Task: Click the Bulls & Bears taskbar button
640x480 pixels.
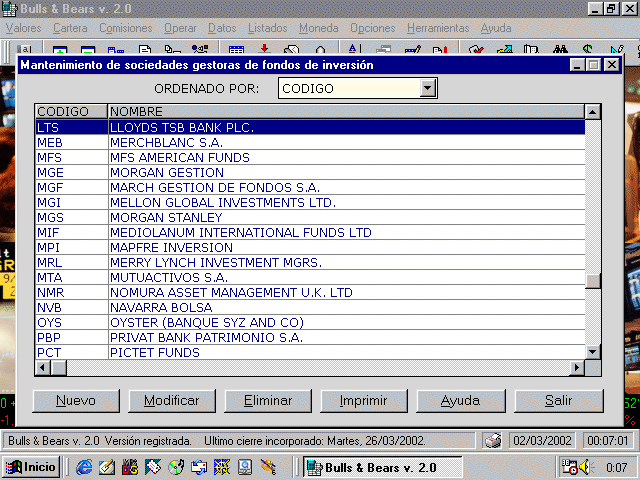Action: click(382, 467)
